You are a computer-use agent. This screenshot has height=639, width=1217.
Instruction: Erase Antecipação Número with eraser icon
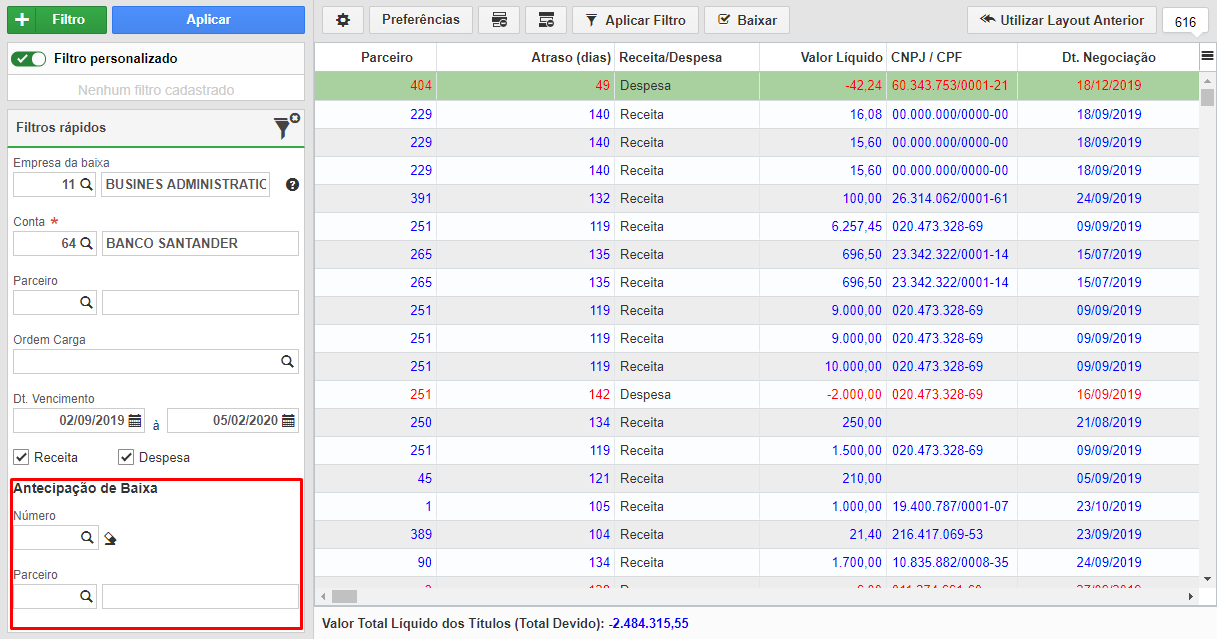tap(110, 538)
